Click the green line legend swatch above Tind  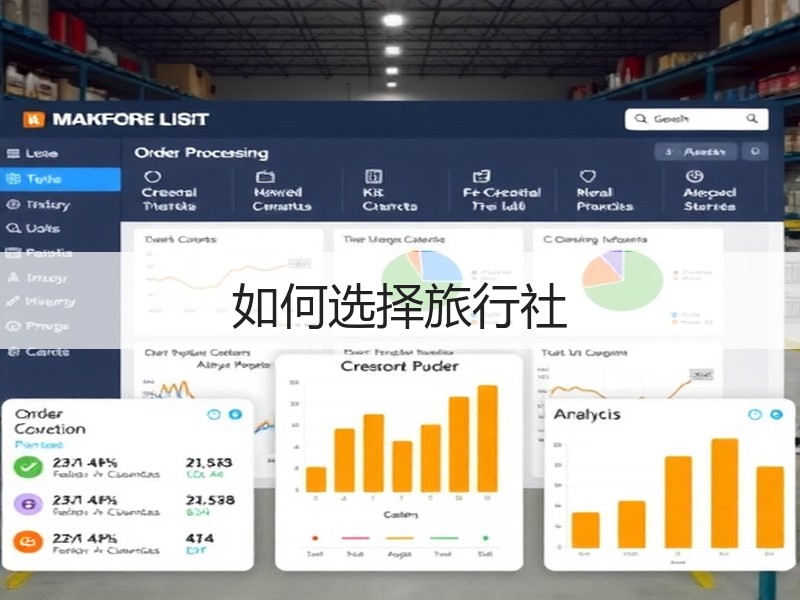[444, 538]
